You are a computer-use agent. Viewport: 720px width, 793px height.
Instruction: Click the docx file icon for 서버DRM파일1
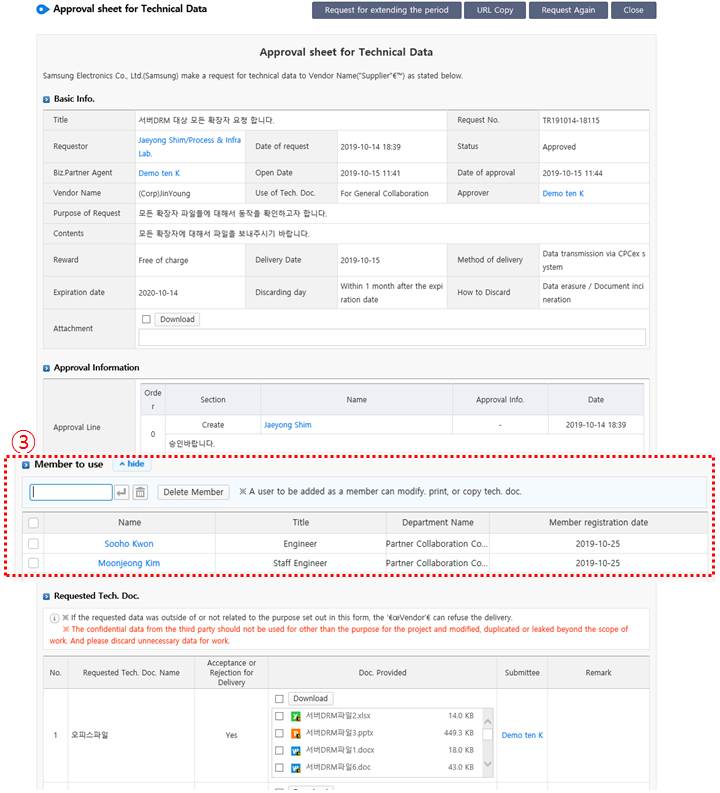[296, 750]
